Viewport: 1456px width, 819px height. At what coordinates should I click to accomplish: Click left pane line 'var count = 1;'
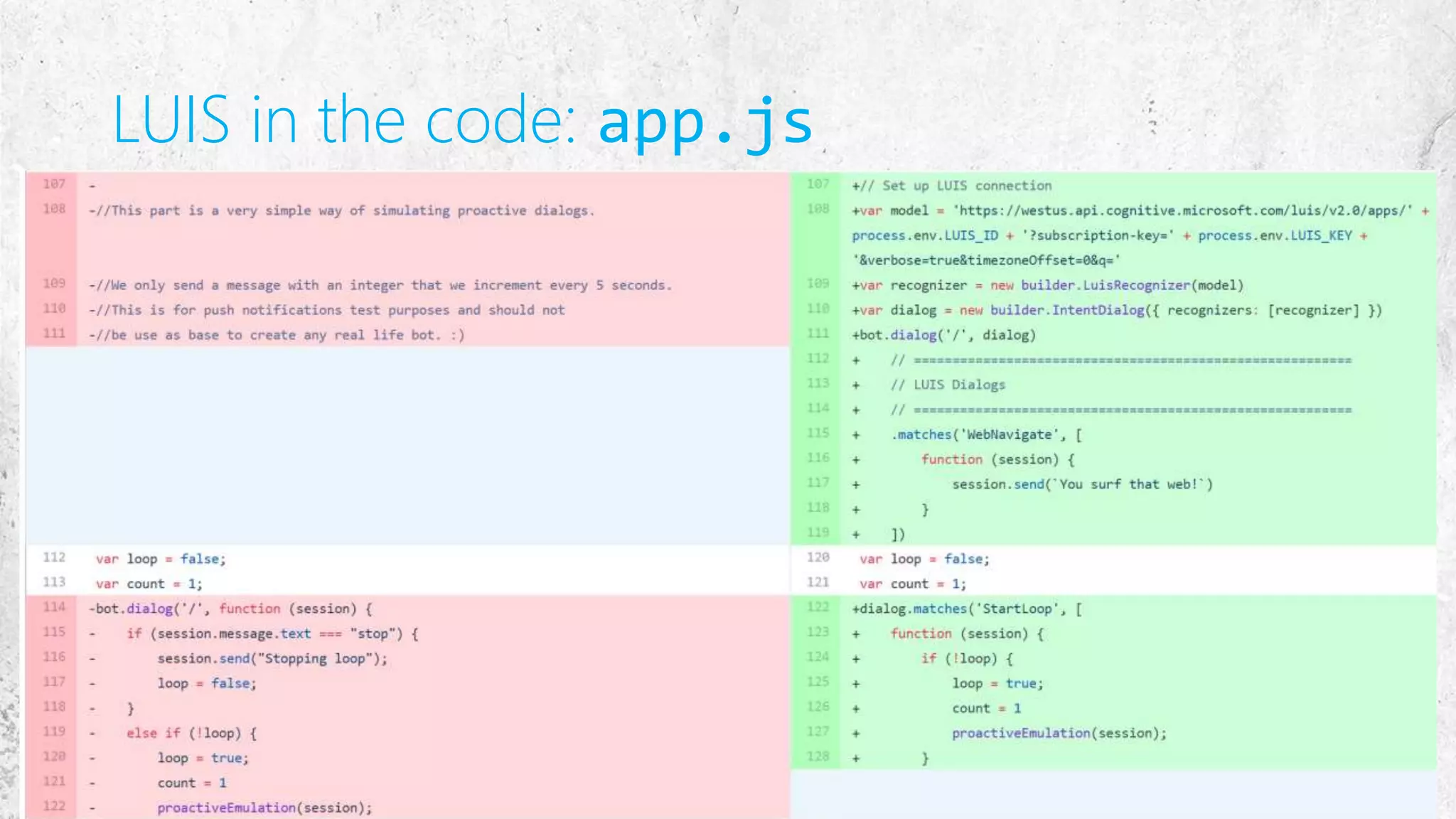[149, 584]
